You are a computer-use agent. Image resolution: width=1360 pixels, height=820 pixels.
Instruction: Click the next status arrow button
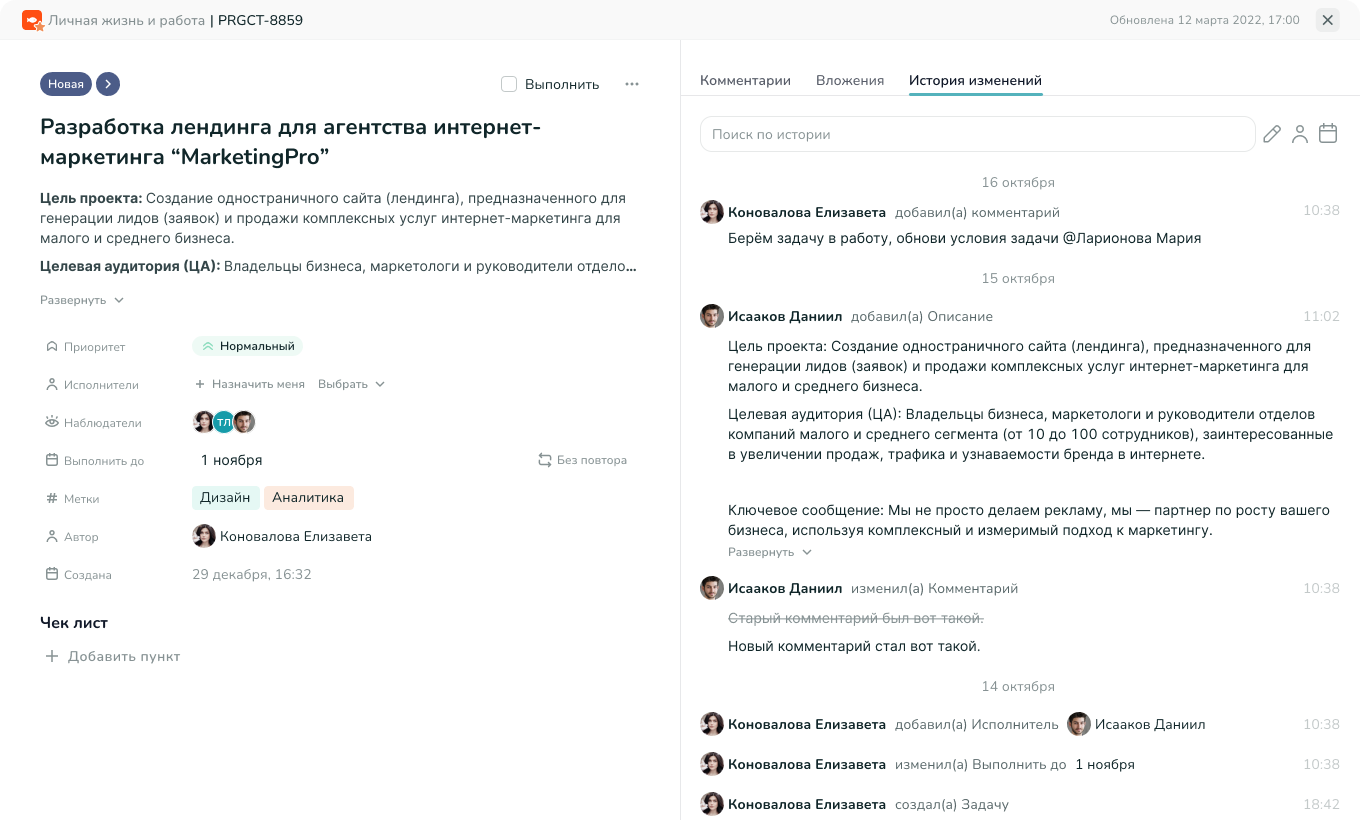(108, 84)
